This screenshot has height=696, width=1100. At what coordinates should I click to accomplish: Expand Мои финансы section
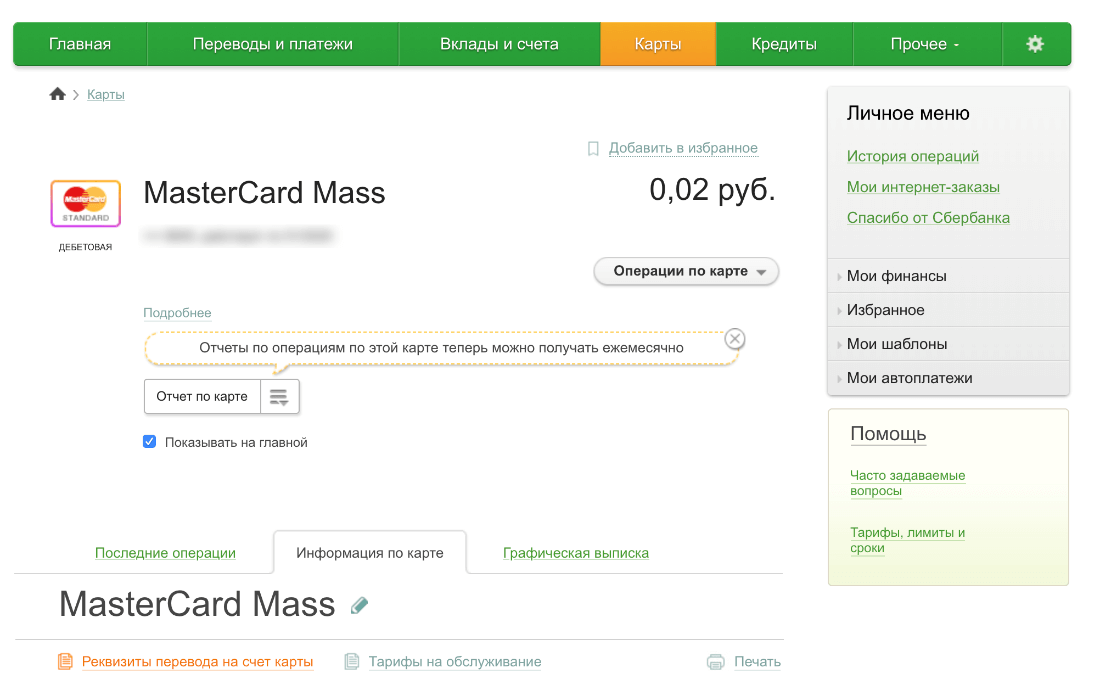point(948,276)
